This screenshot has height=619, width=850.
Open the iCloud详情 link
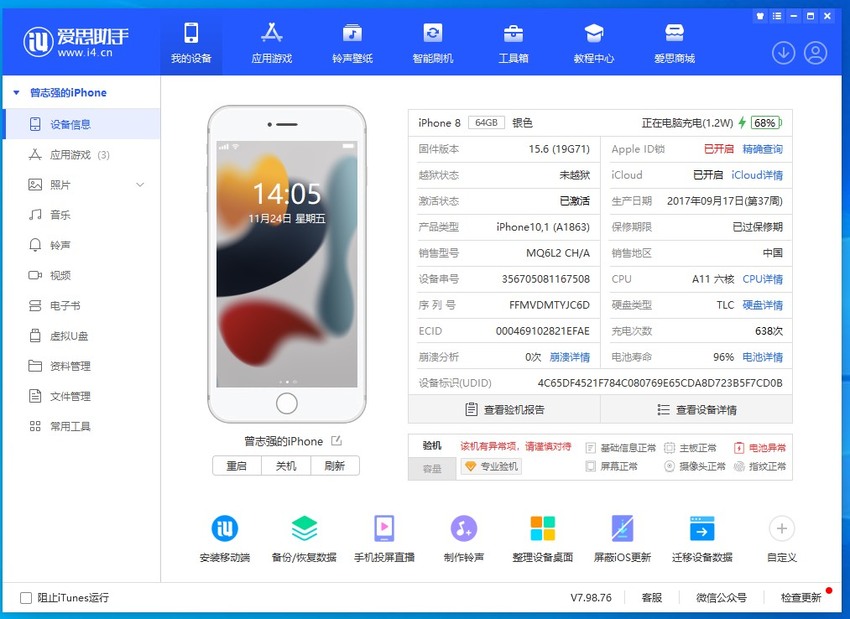click(757, 175)
